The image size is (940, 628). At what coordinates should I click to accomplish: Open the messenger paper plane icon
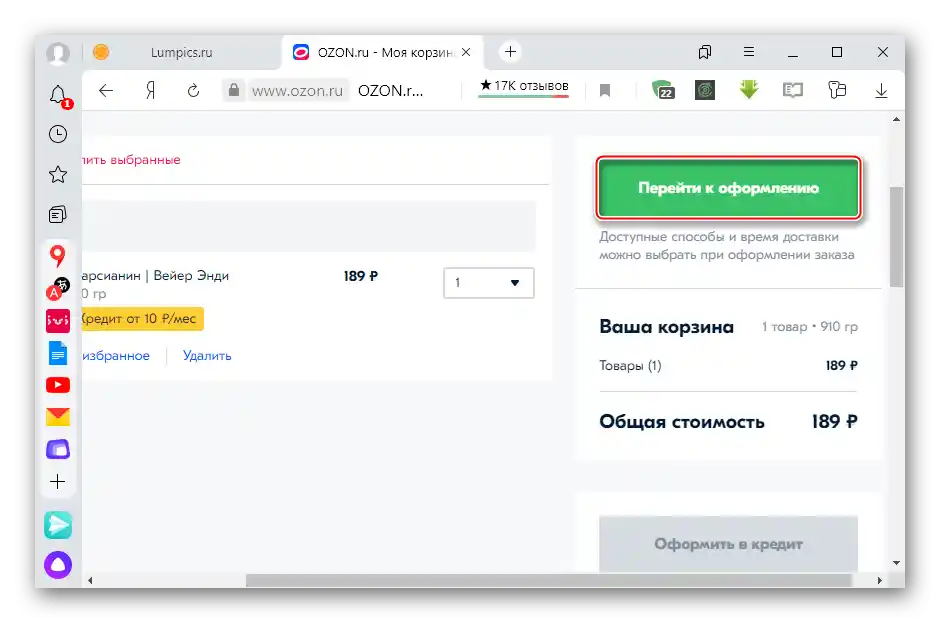(x=58, y=526)
